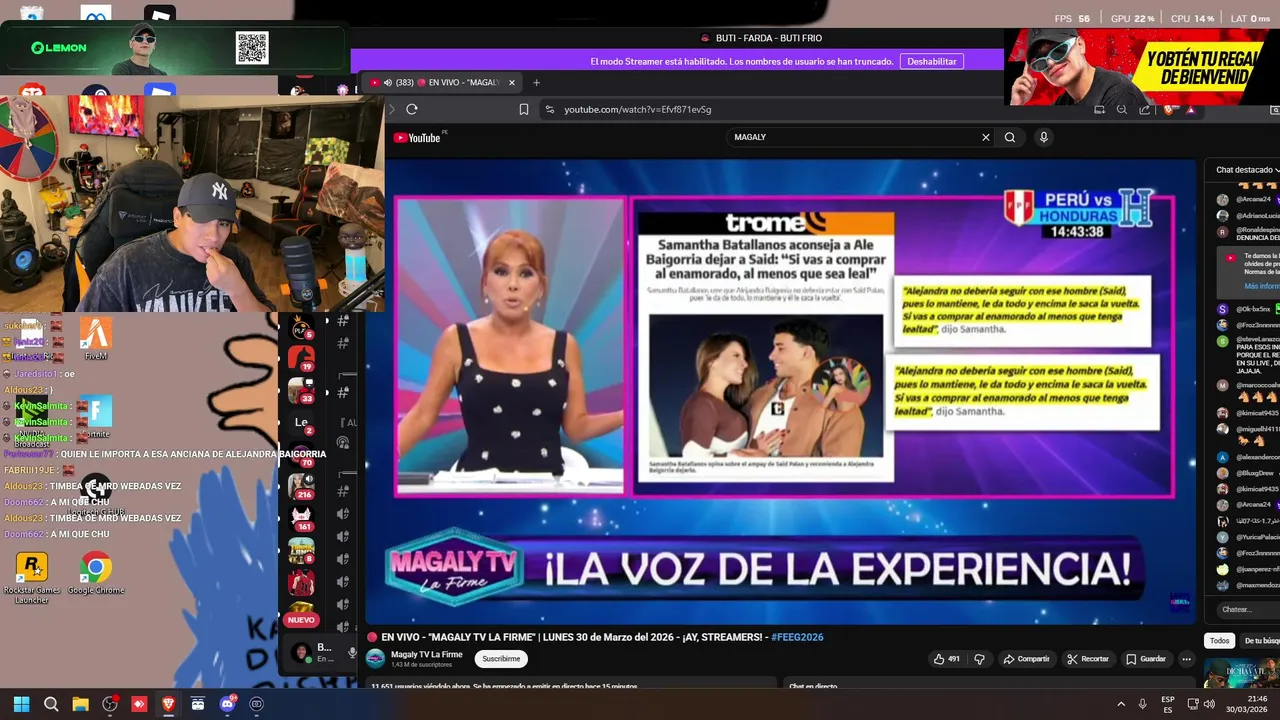Select the EN VIVO MAGALY browser tab

click(441, 82)
